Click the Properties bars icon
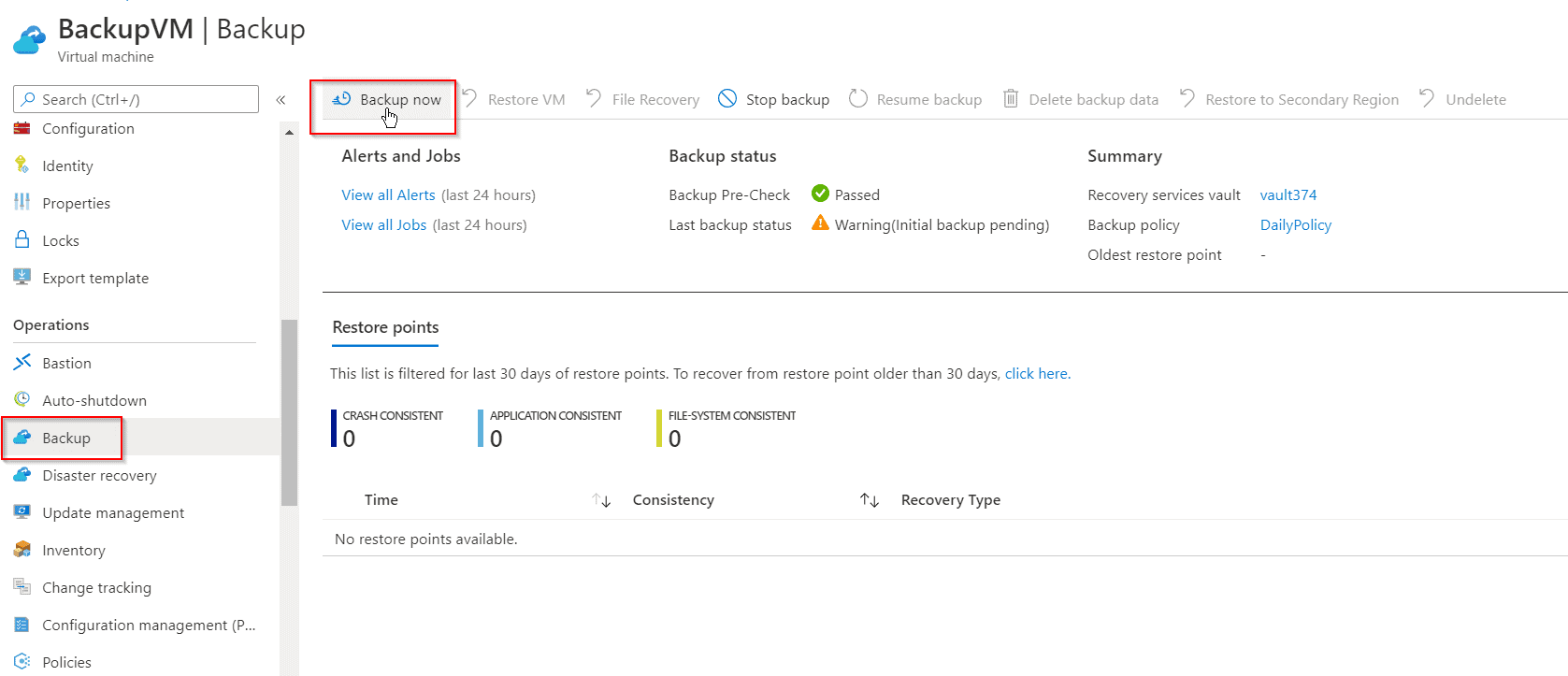This screenshot has height=676, width=1568. click(x=22, y=203)
